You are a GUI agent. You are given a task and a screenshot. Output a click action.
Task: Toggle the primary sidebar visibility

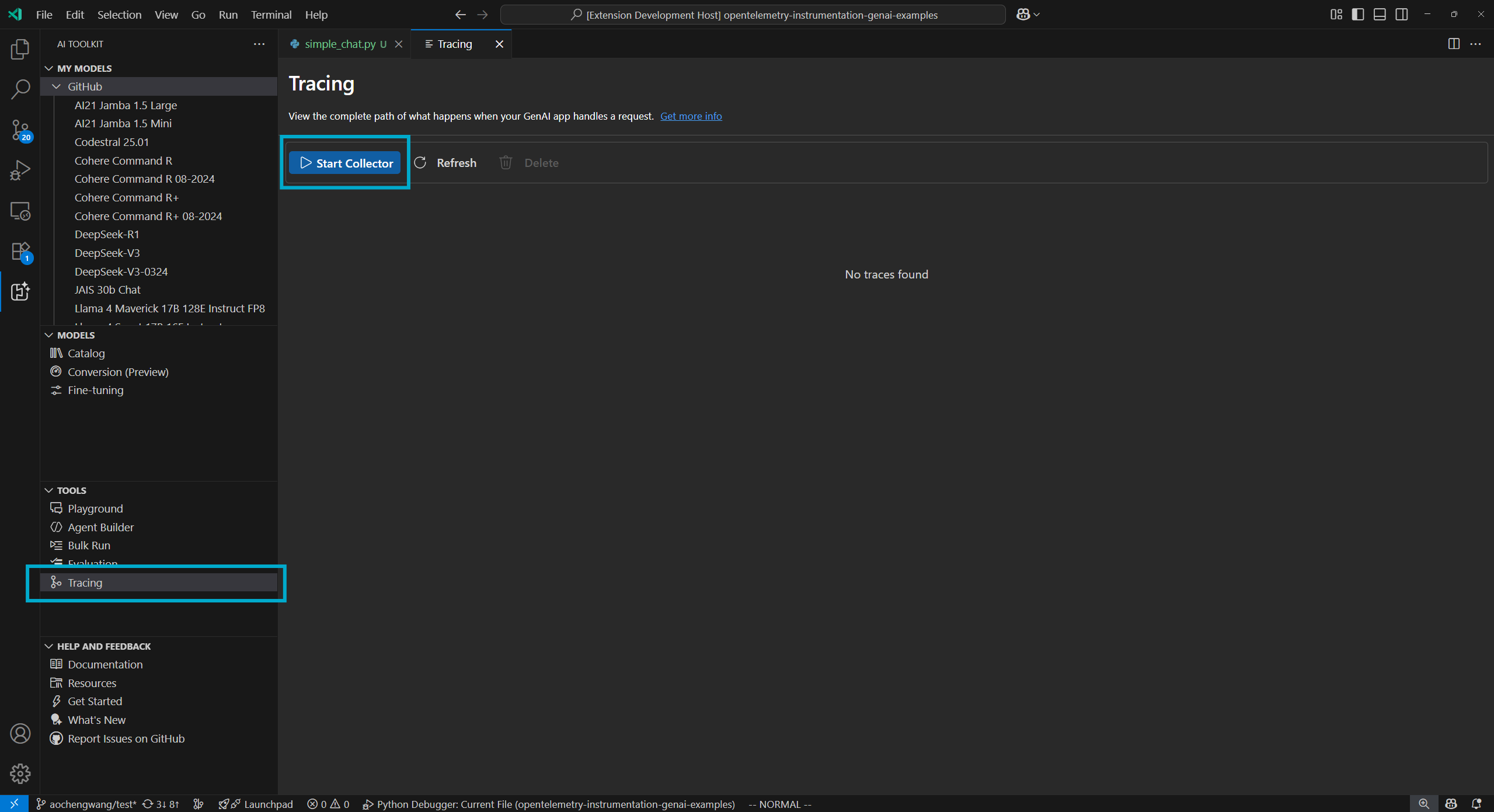click(x=1357, y=14)
